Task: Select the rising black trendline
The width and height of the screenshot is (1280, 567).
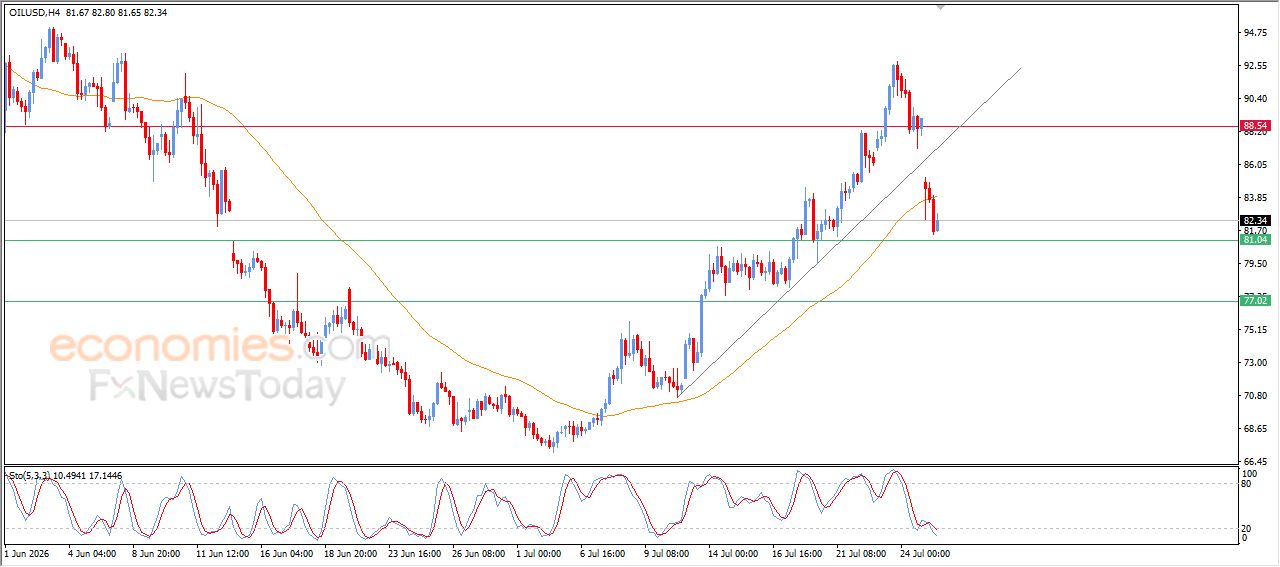Action: coord(850,232)
